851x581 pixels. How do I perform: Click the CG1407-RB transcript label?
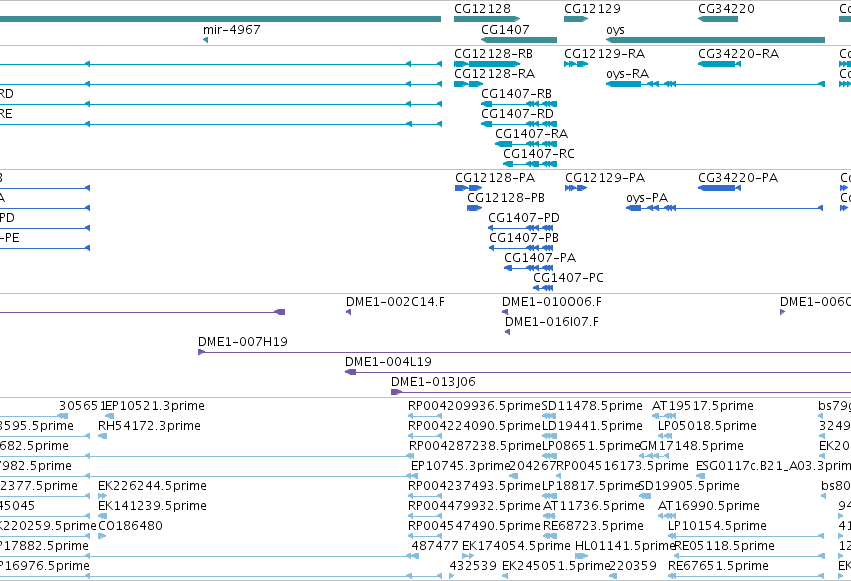517,94
